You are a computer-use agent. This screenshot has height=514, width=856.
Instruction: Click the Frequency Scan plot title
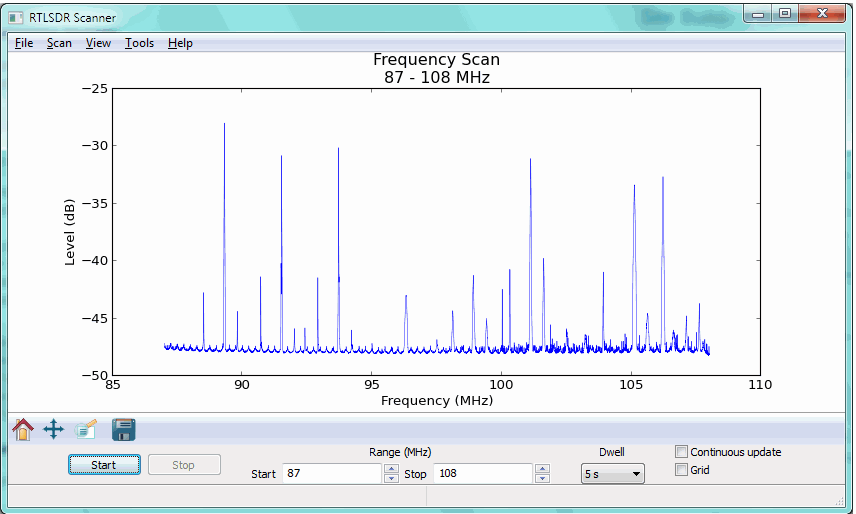pos(436,59)
